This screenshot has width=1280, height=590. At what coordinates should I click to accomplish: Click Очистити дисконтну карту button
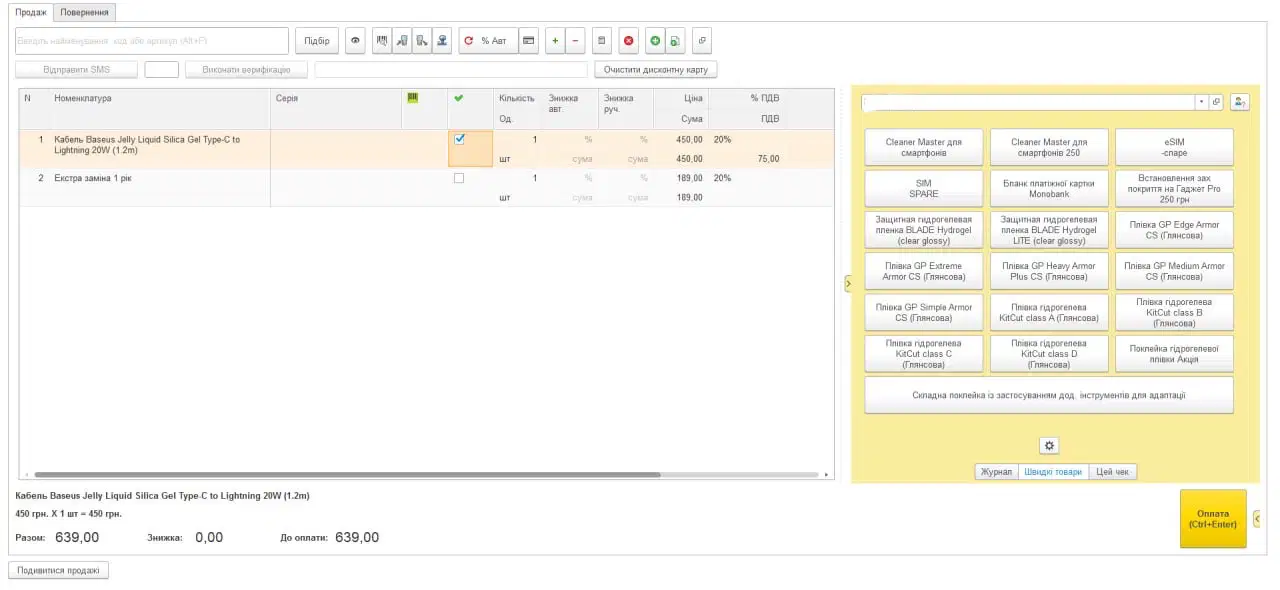tap(656, 70)
